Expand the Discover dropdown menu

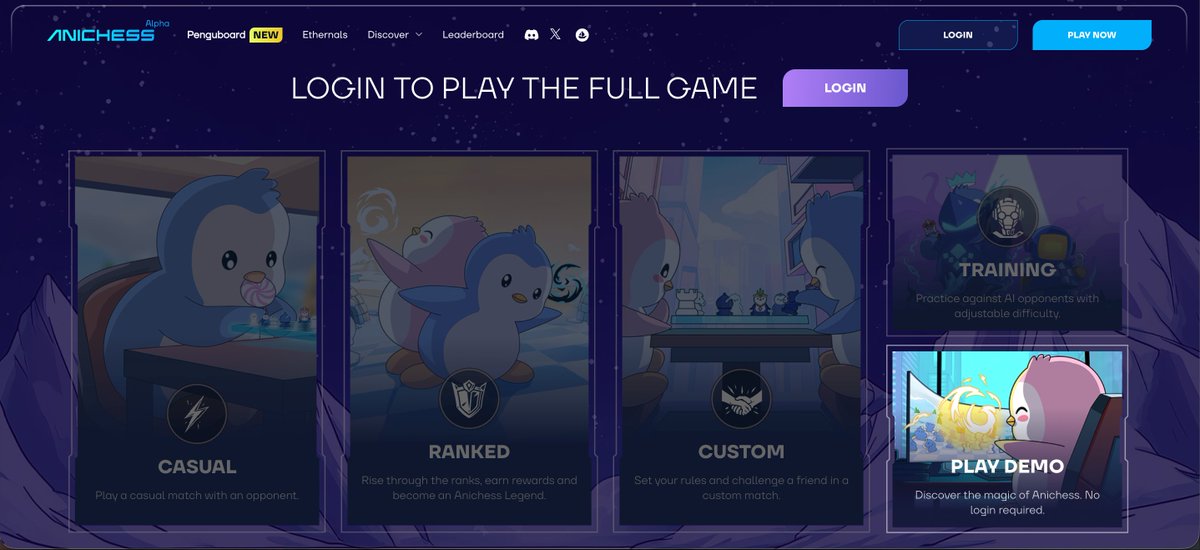pos(394,35)
